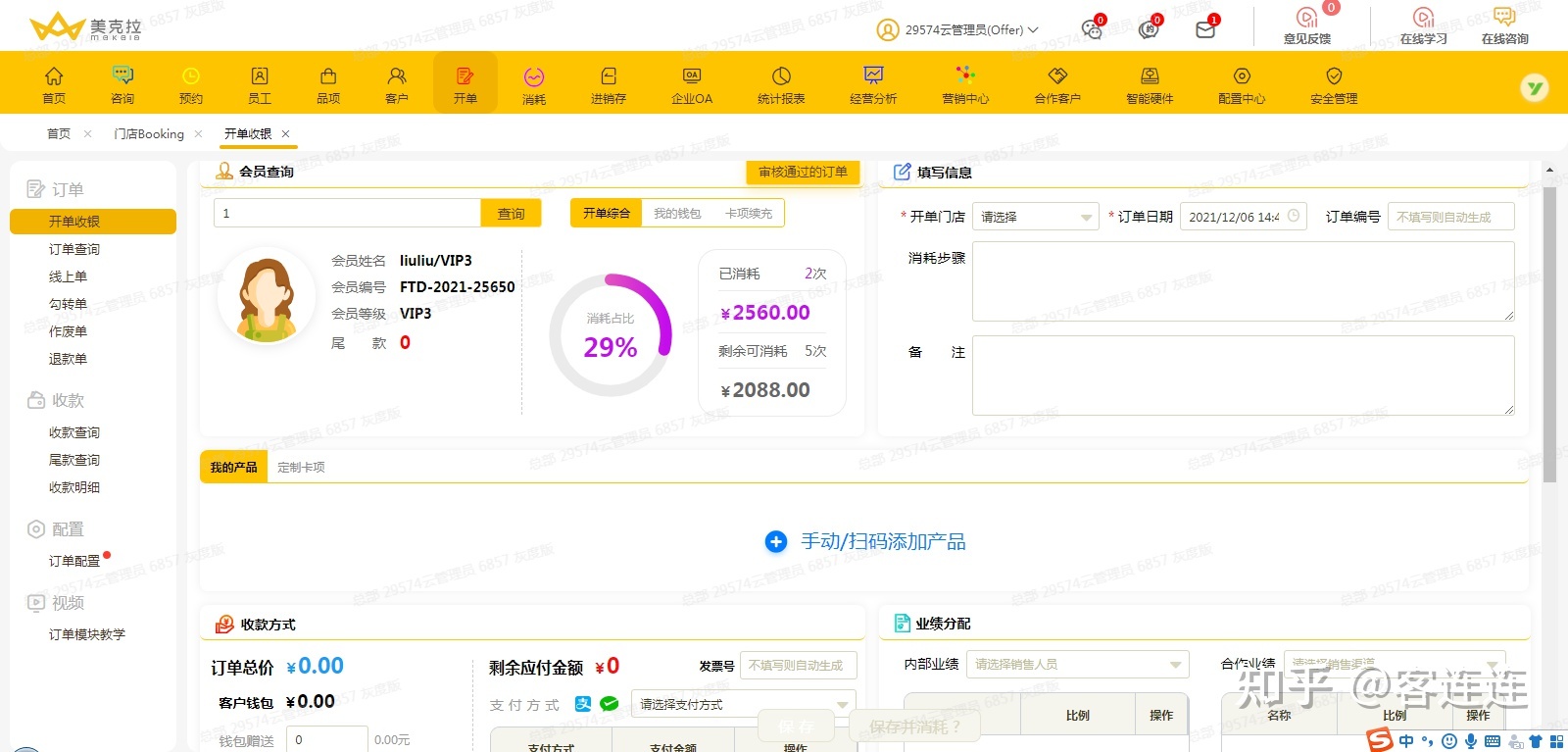Viewport: 1568px width, 752px height.
Task: Click the 消耗步骤 text area
Action: coord(1244,281)
